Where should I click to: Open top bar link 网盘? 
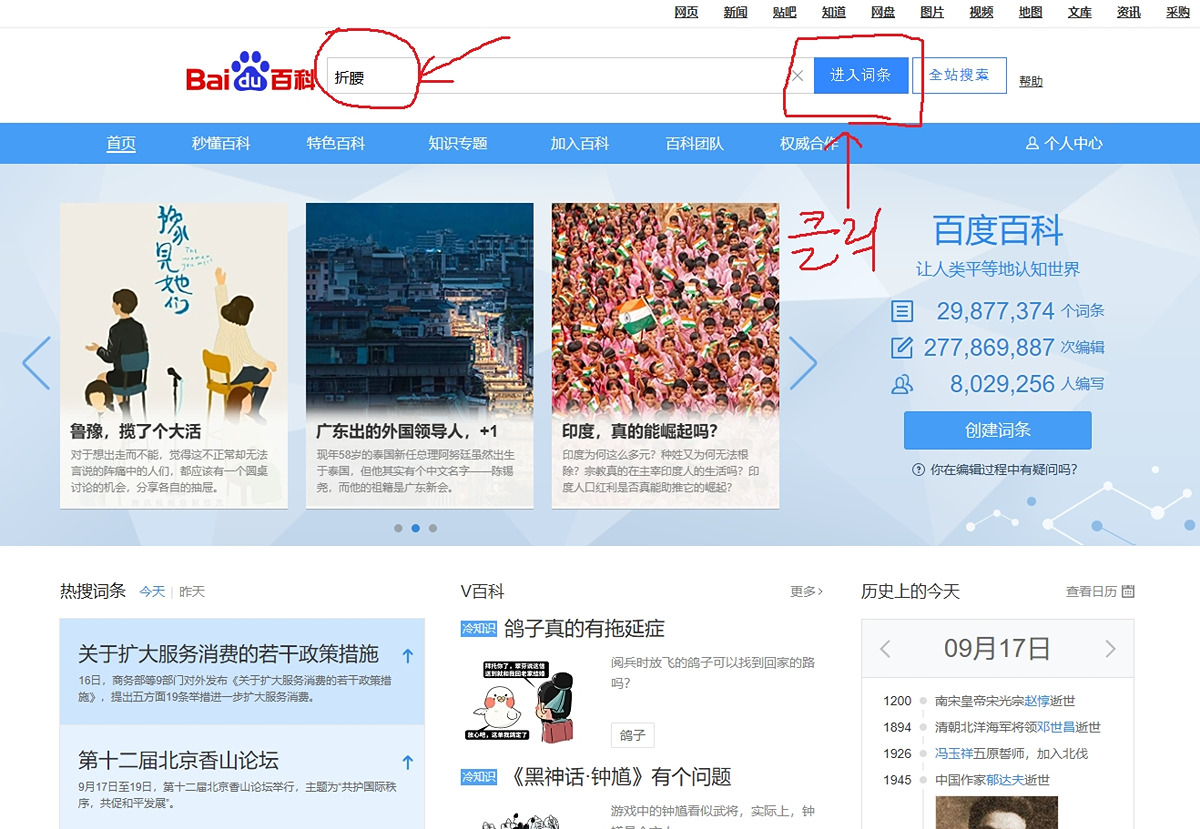[x=883, y=12]
